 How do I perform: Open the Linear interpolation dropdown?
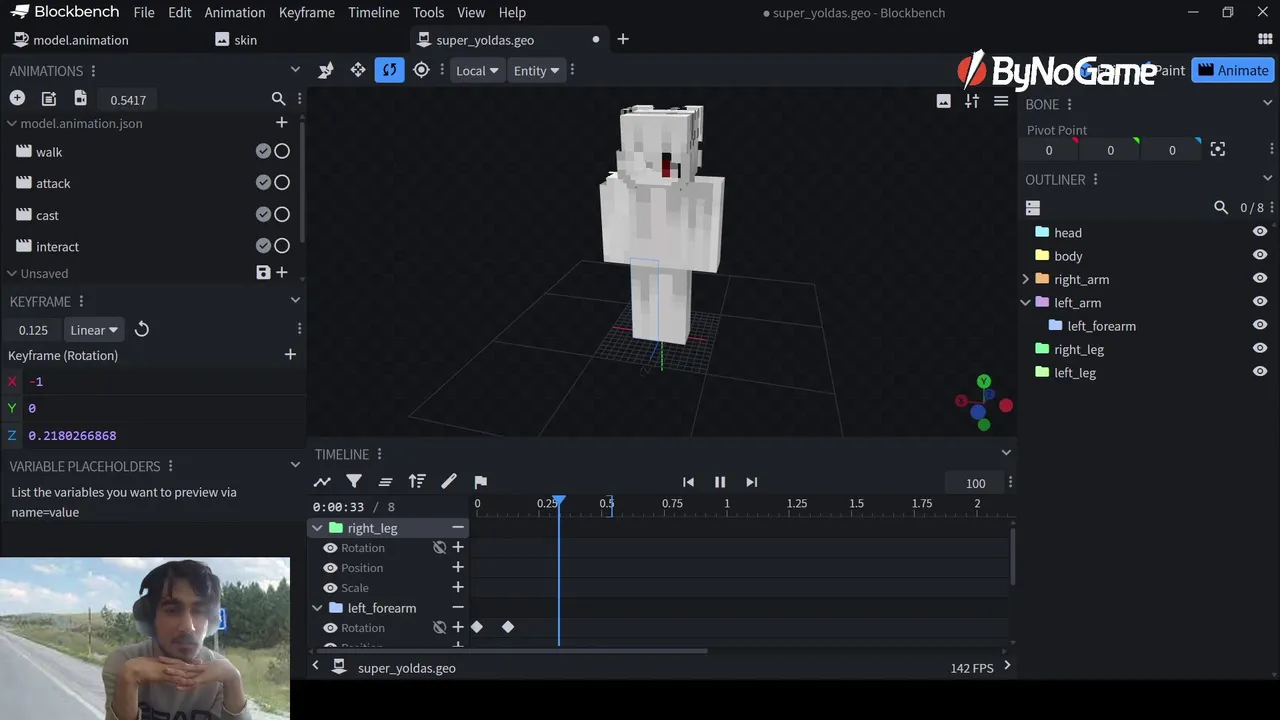point(94,330)
